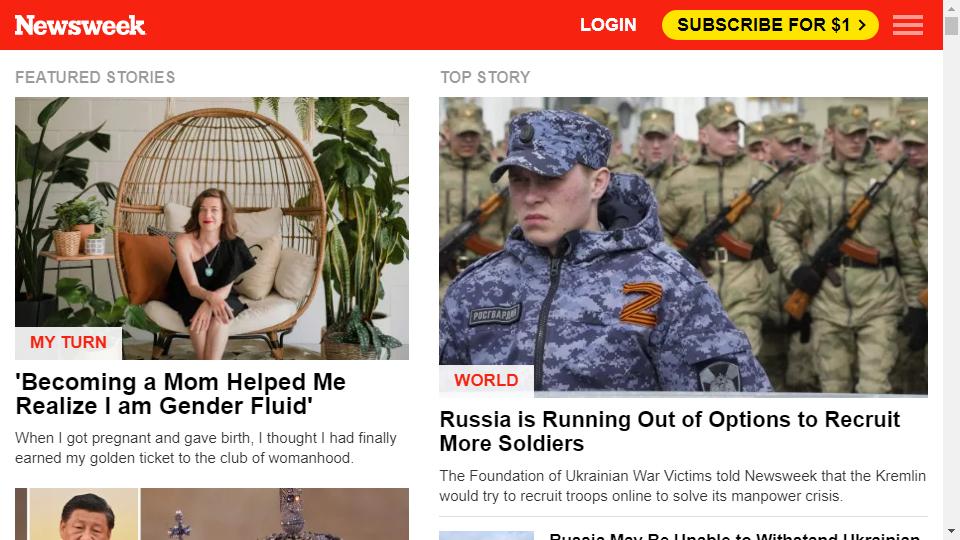Click the woman in wicker chair photo

pos(212,228)
